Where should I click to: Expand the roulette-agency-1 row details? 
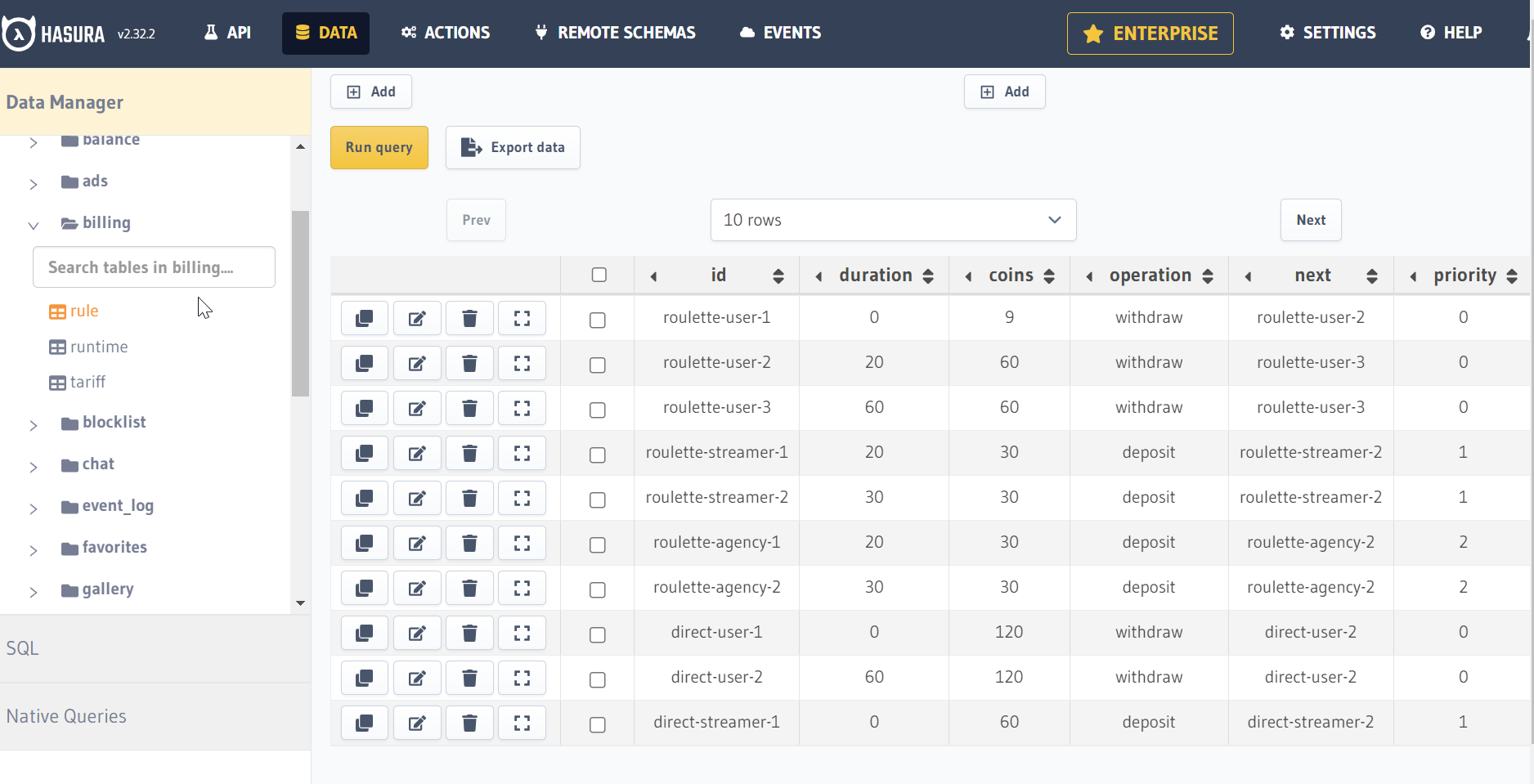(522, 543)
